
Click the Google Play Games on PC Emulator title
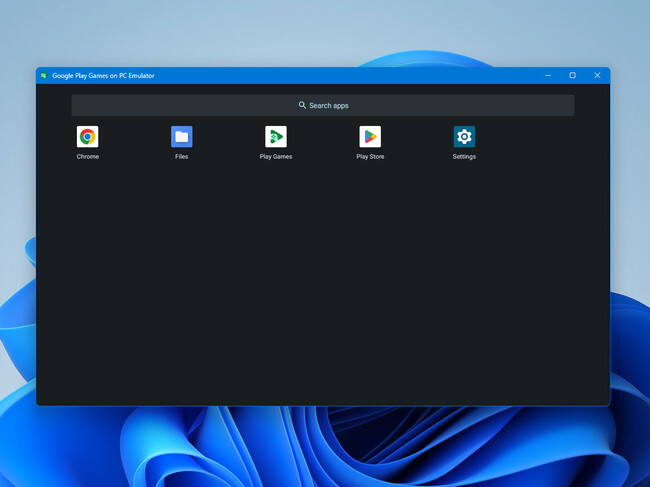103,75
